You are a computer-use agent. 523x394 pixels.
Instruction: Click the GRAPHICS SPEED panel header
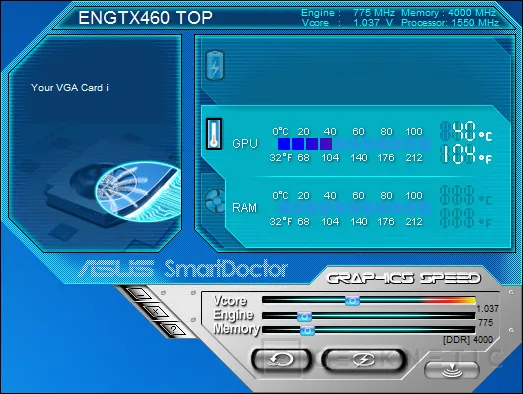coord(404,278)
